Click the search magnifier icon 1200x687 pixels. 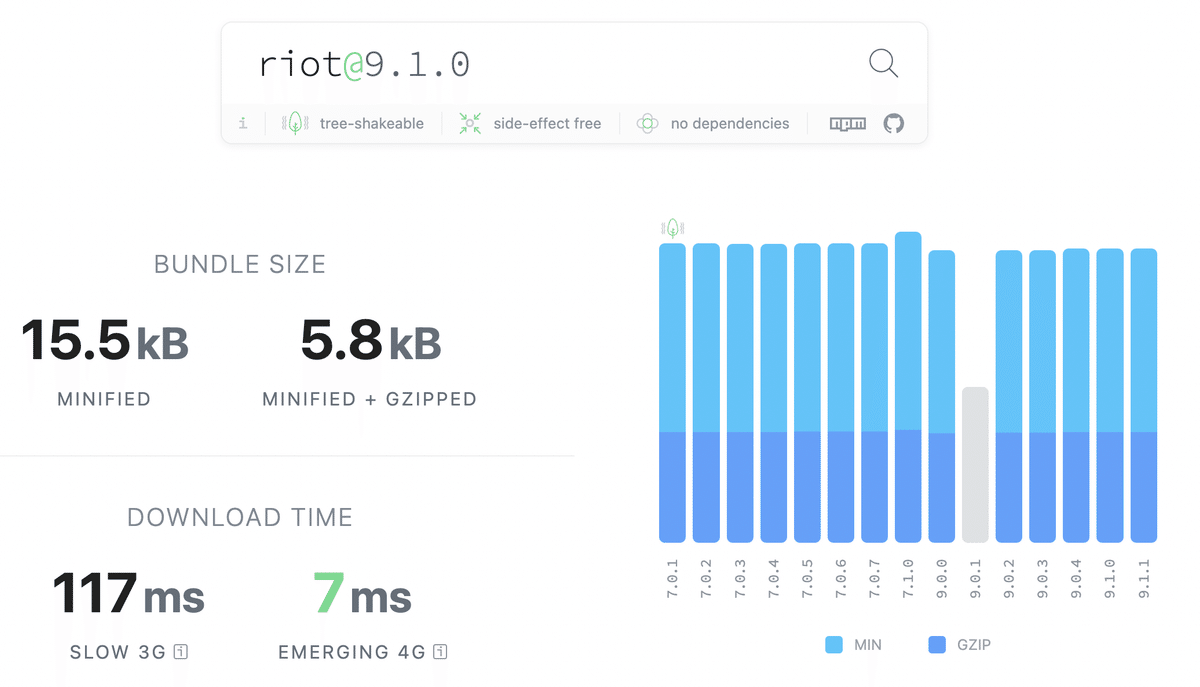click(x=883, y=64)
